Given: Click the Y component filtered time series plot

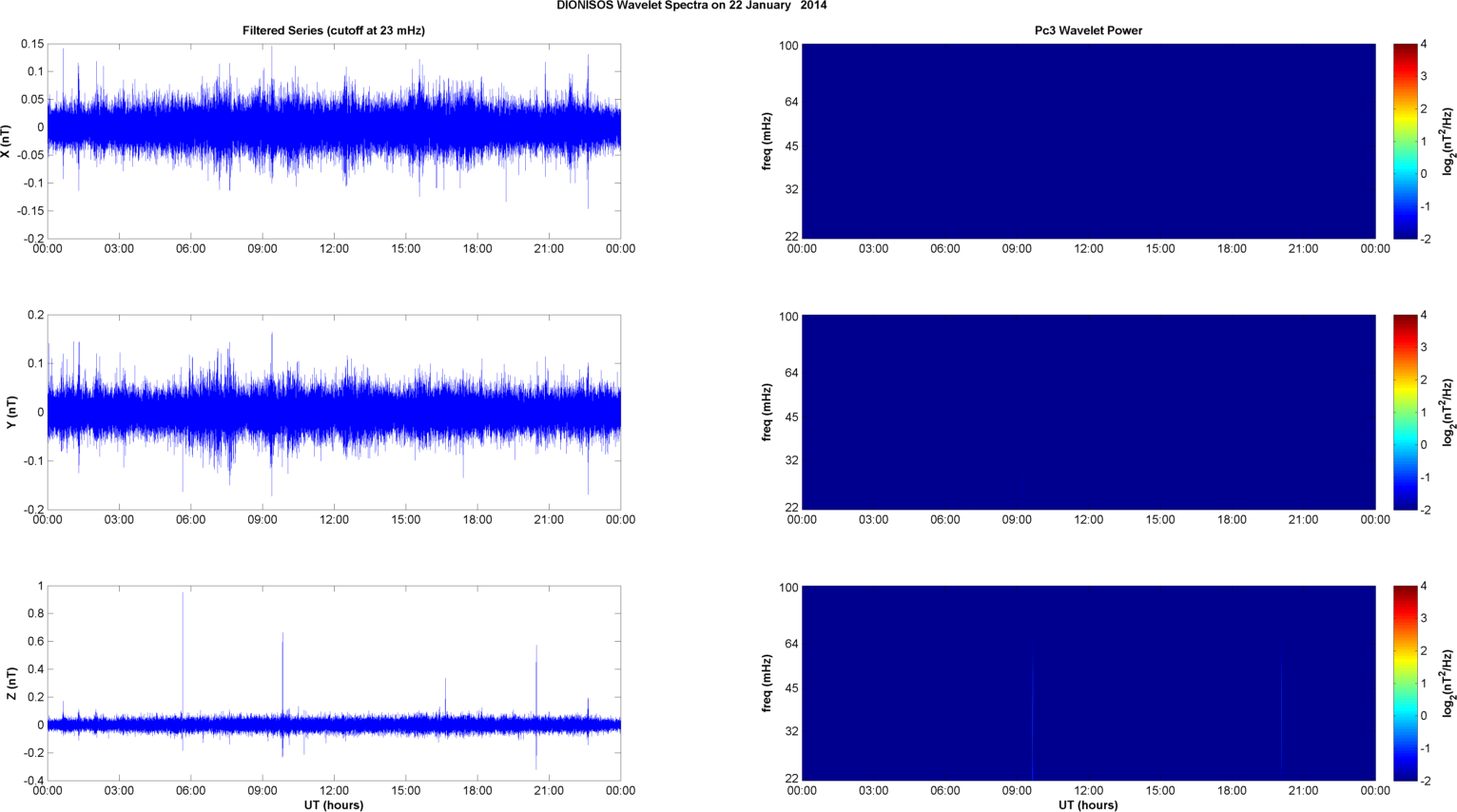Looking at the screenshot, I should 334,412.
